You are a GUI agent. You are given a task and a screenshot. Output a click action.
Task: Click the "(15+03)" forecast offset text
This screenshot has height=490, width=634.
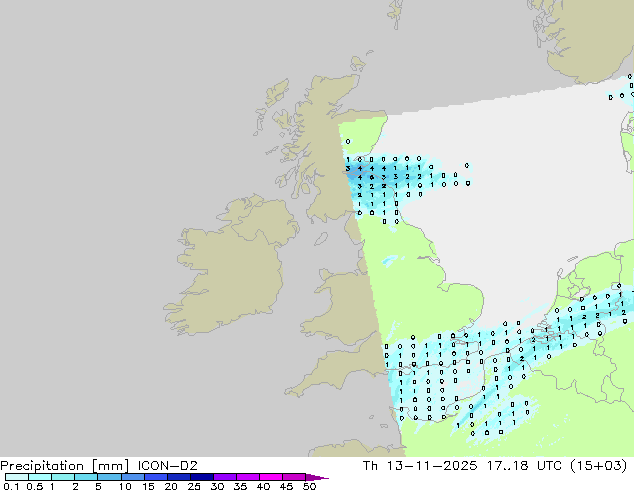coord(599,466)
